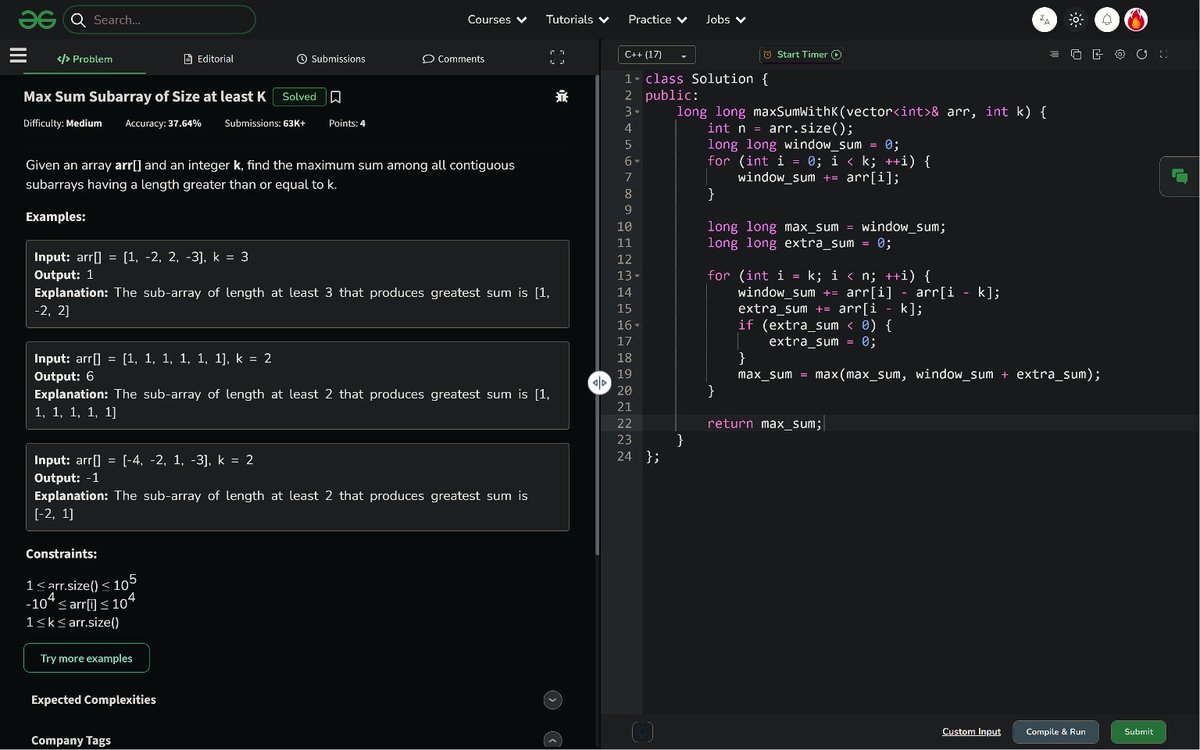Click the problem title 'Max Sum Subarray of Size at least K'
1200x750 pixels.
point(145,97)
